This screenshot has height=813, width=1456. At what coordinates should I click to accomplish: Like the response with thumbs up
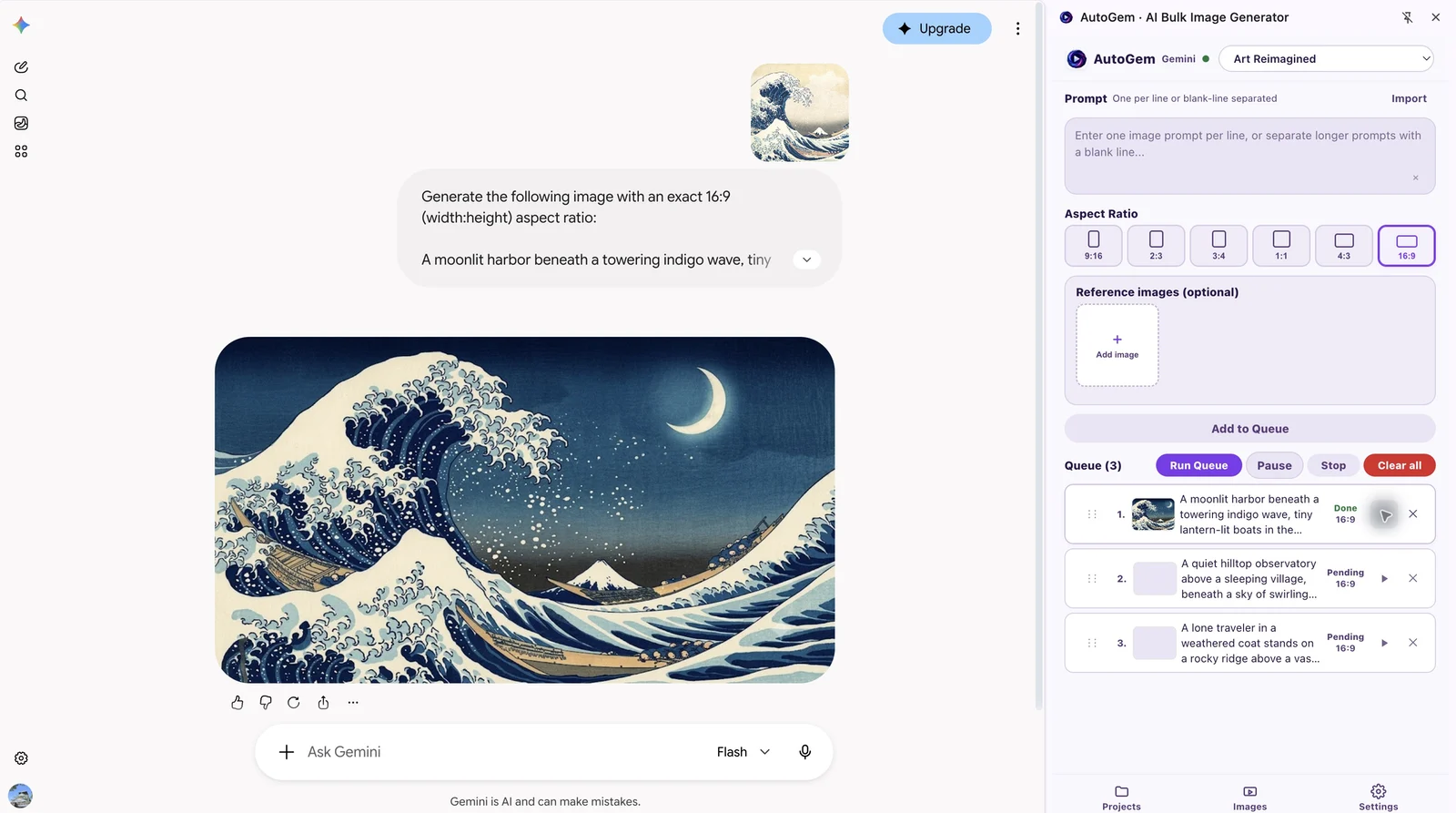point(238,703)
